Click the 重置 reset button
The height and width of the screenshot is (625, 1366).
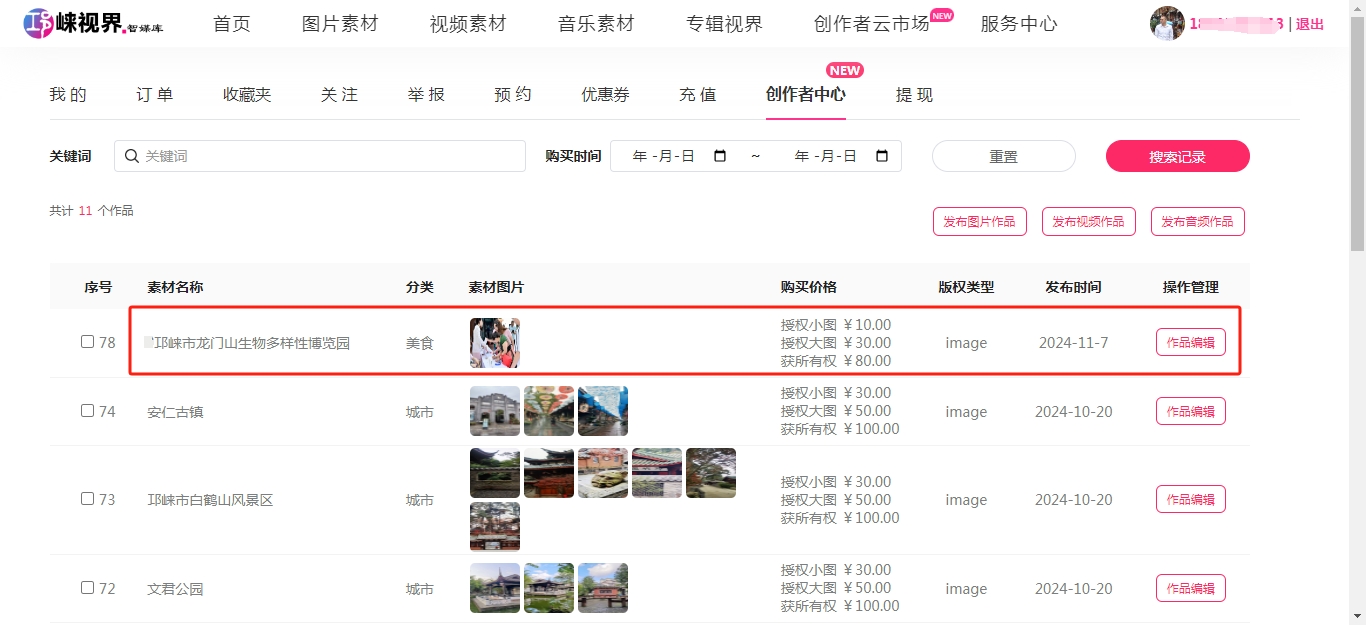1003,156
